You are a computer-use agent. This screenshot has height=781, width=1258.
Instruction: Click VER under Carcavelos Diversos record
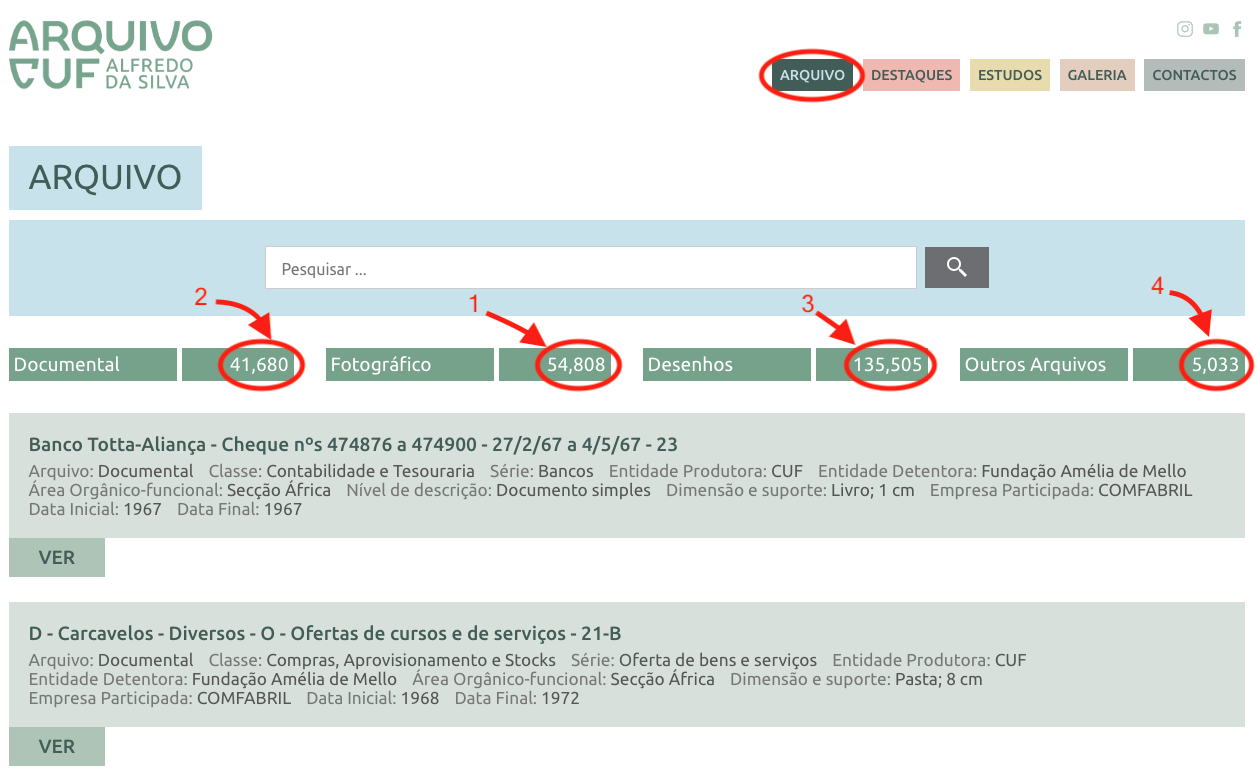[57, 747]
